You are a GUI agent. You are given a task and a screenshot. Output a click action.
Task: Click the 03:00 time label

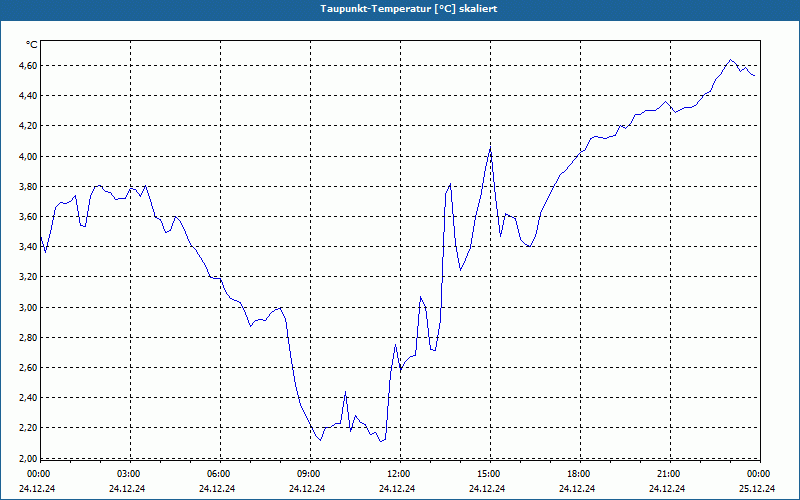[x=130, y=474]
